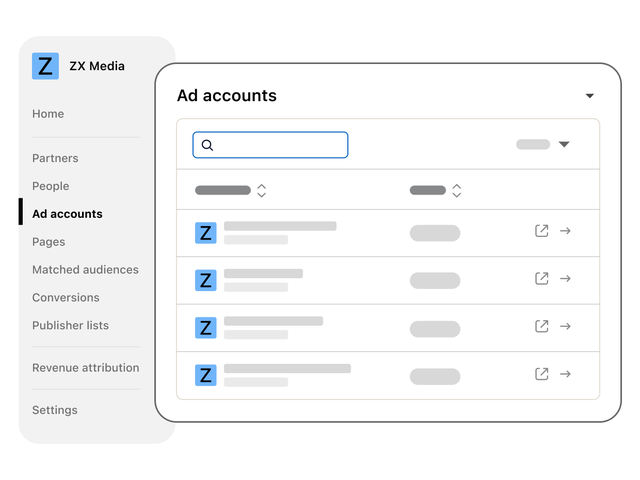The width and height of the screenshot is (640, 480).
Task: Open Matched audiences in the sidebar
Action: point(85,270)
